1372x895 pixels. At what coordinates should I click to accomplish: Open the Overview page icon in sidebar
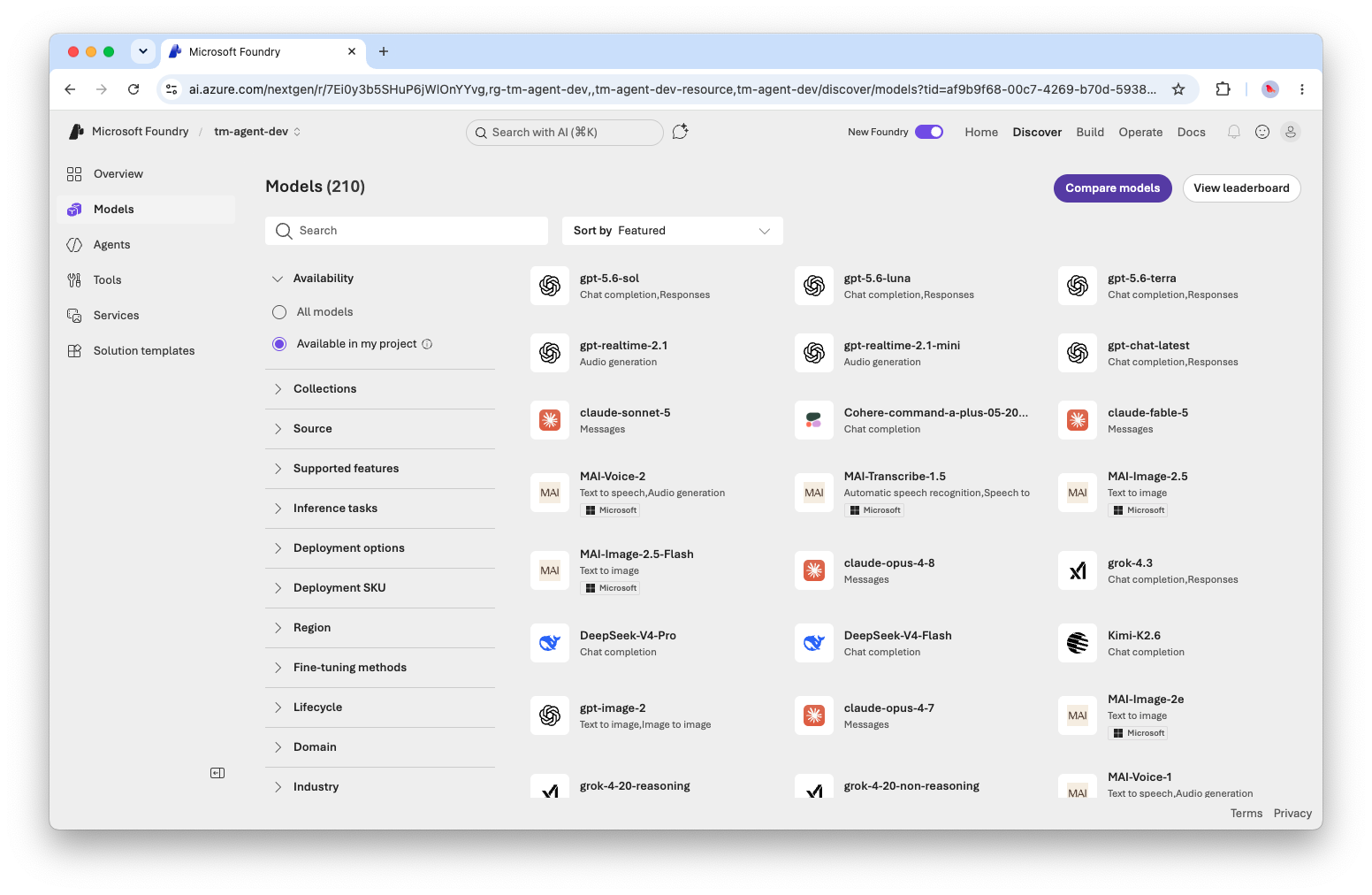coord(74,174)
